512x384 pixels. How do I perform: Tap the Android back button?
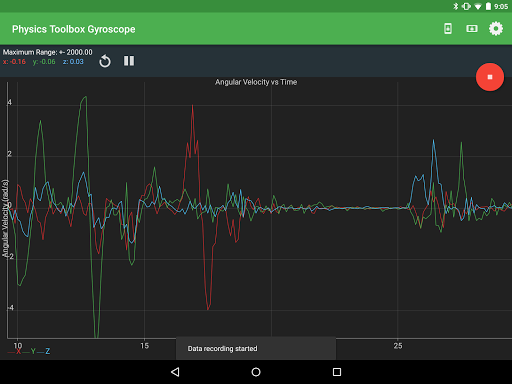(175, 372)
